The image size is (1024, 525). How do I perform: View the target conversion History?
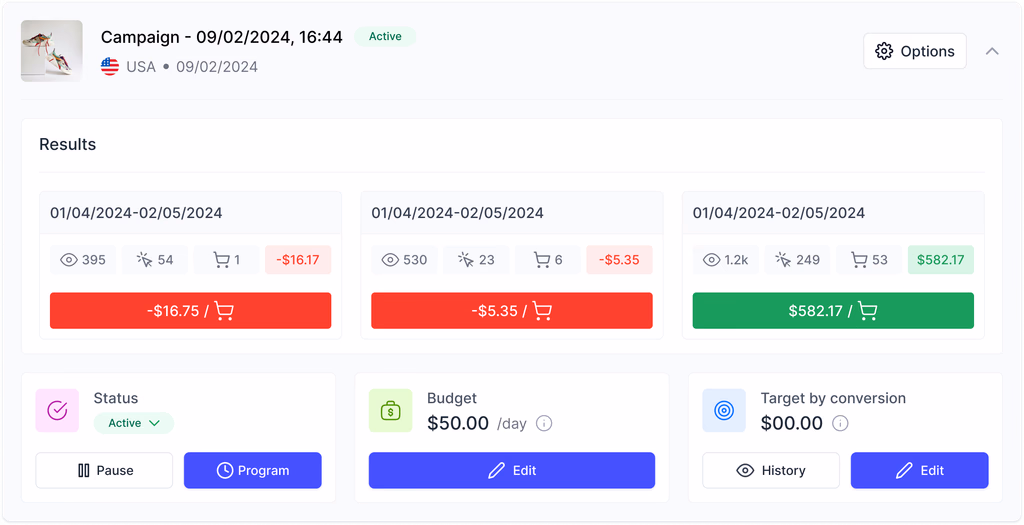[770, 470]
